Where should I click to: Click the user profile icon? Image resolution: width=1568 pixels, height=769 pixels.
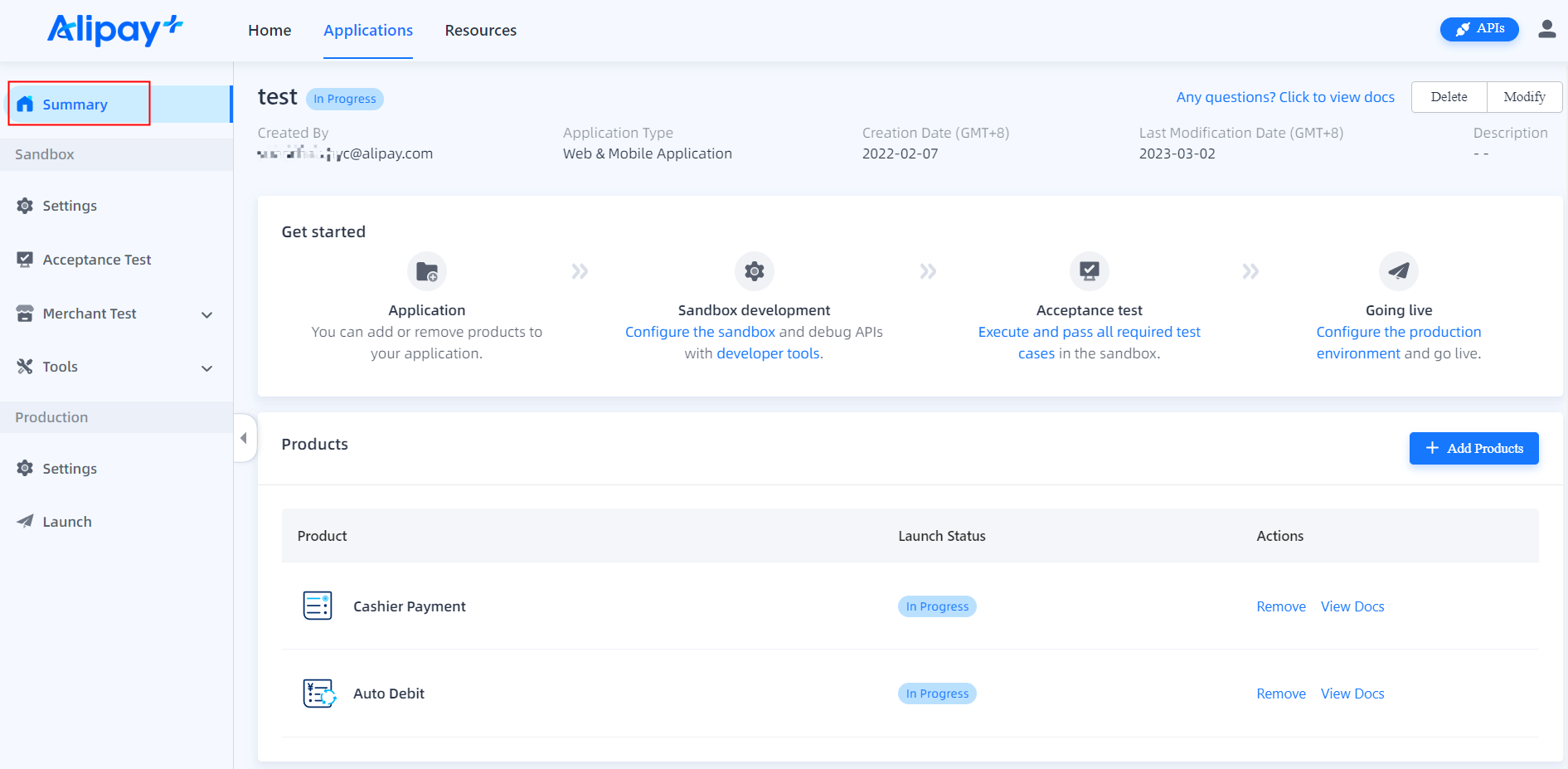coord(1546,29)
